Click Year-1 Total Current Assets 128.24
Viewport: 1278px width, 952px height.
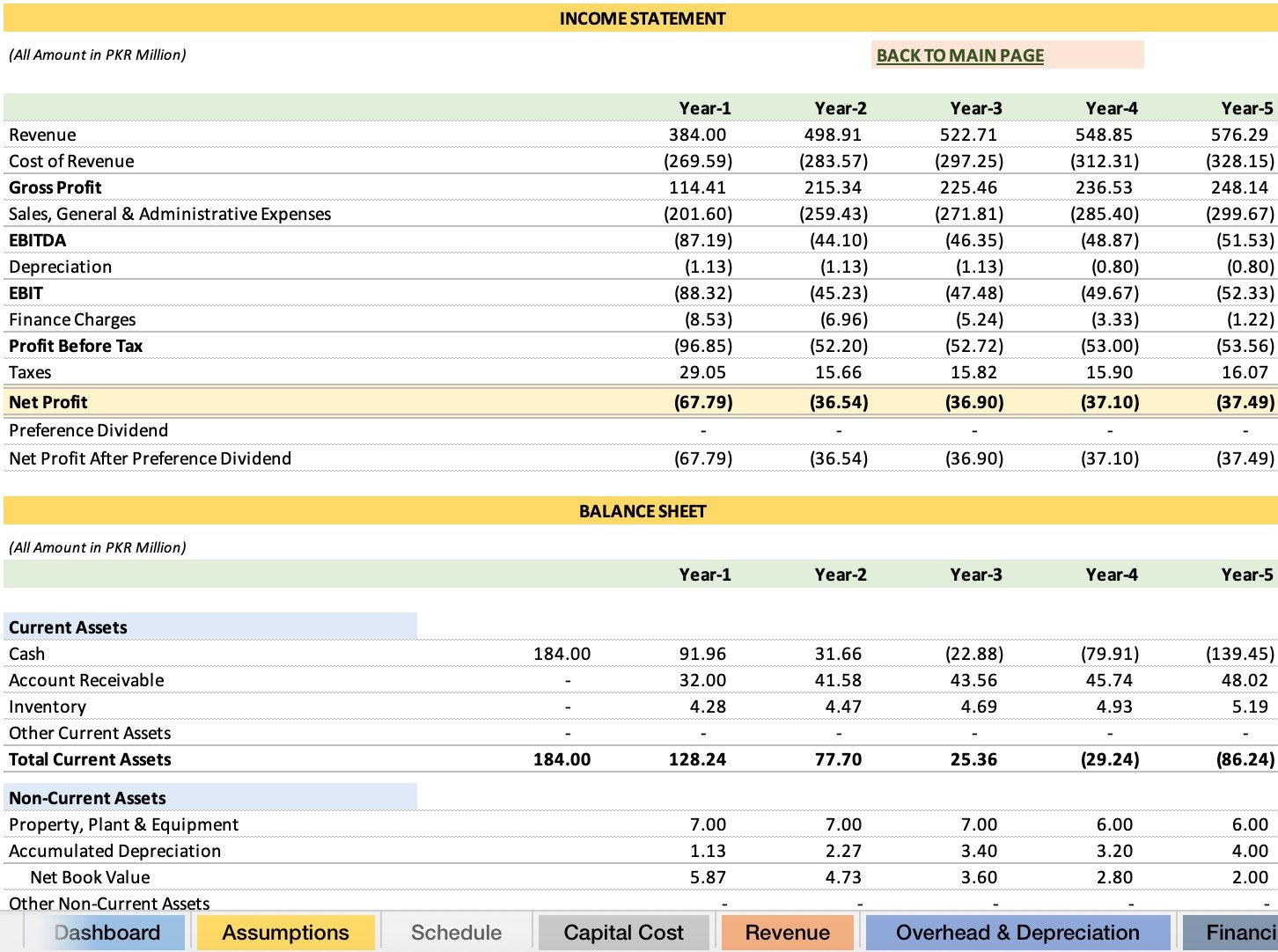(x=697, y=759)
